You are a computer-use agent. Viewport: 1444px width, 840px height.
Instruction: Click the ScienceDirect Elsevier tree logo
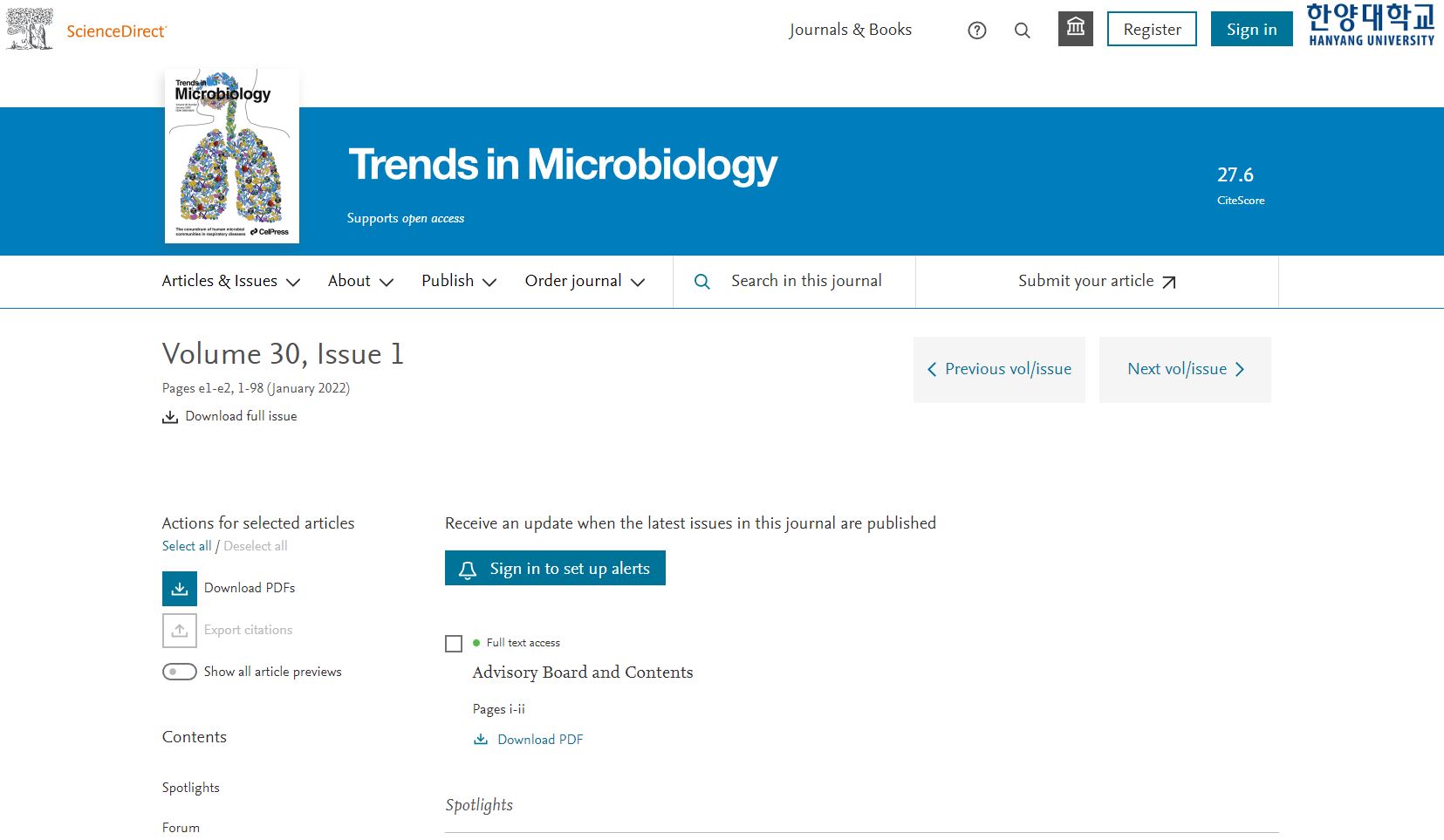pos(31,29)
